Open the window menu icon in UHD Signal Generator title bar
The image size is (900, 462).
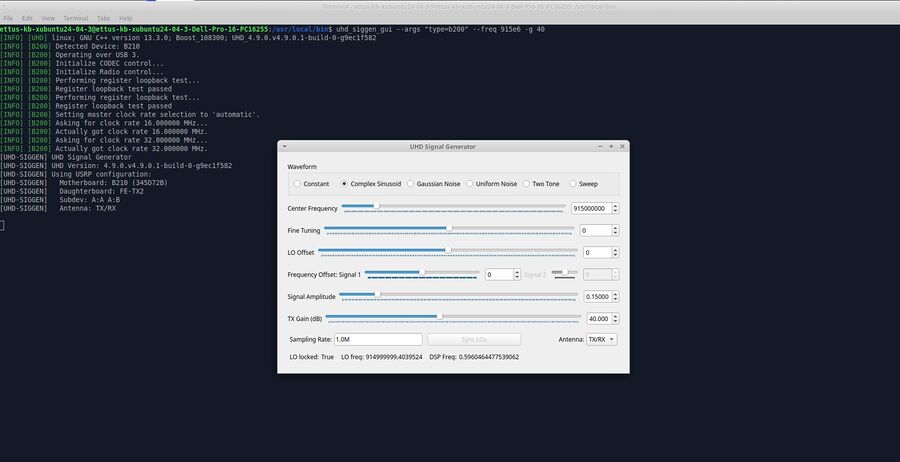coord(284,146)
